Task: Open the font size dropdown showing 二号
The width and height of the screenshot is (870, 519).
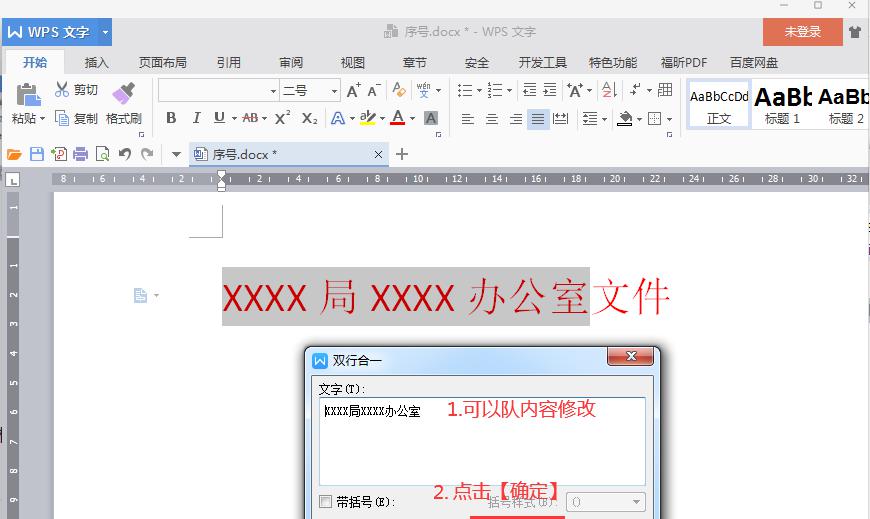Action: coord(310,90)
